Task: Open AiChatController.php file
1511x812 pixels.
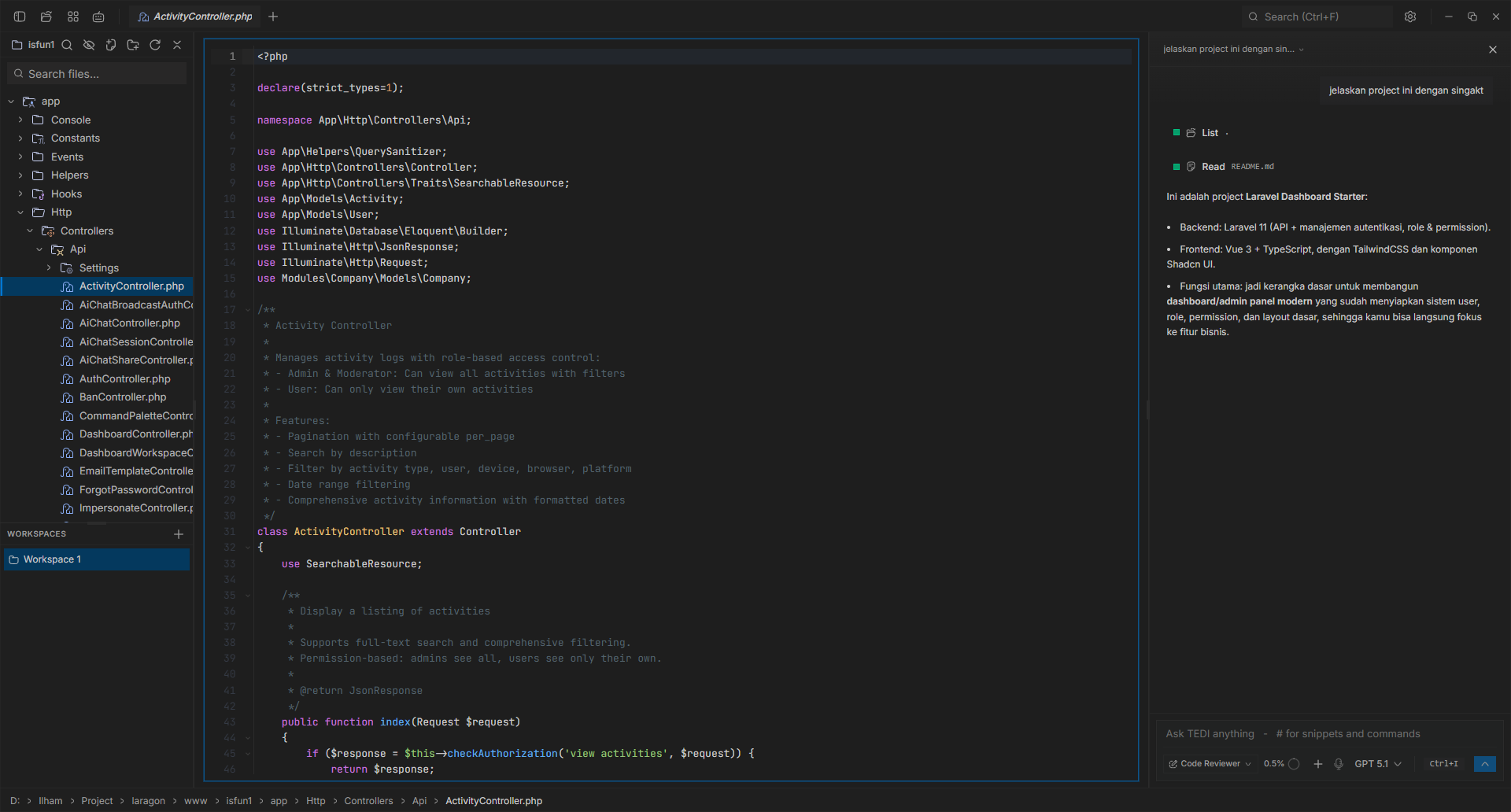Action: pyautogui.click(x=129, y=323)
